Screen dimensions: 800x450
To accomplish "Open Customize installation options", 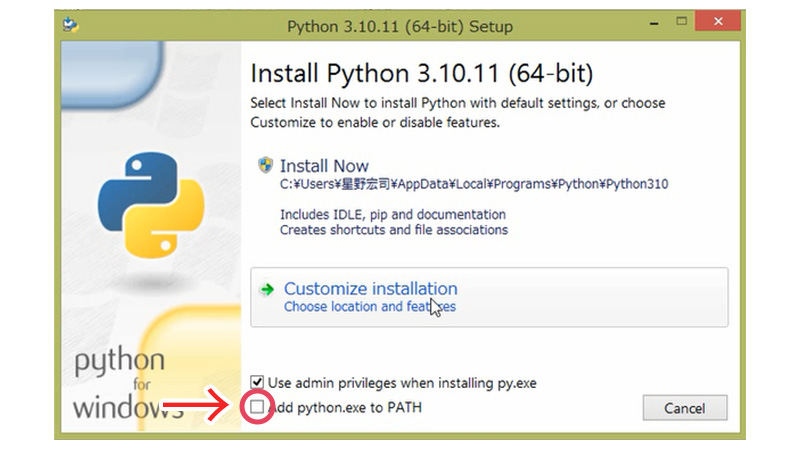I will tap(489, 297).
